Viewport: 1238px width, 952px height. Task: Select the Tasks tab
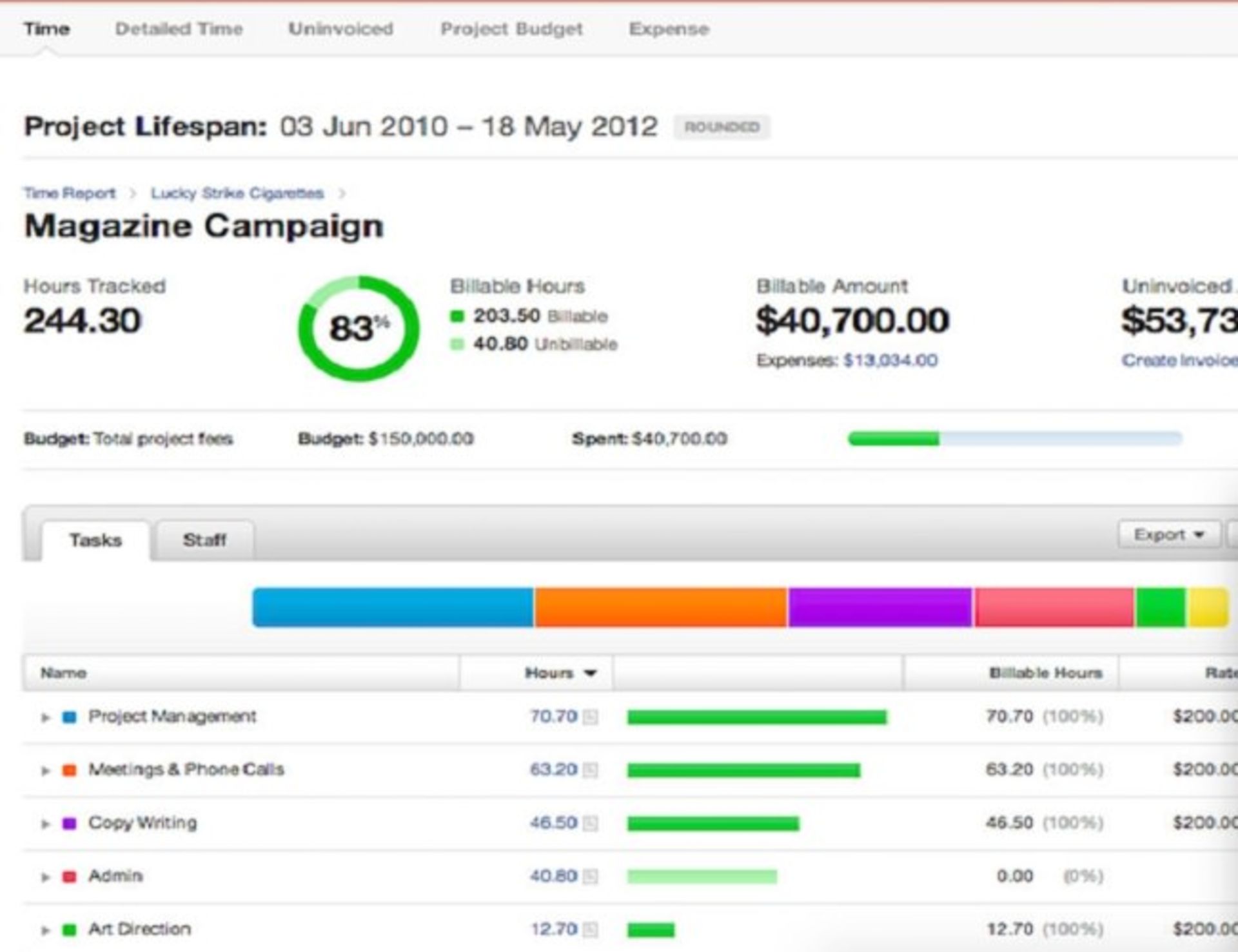click(x=95, y=540)
